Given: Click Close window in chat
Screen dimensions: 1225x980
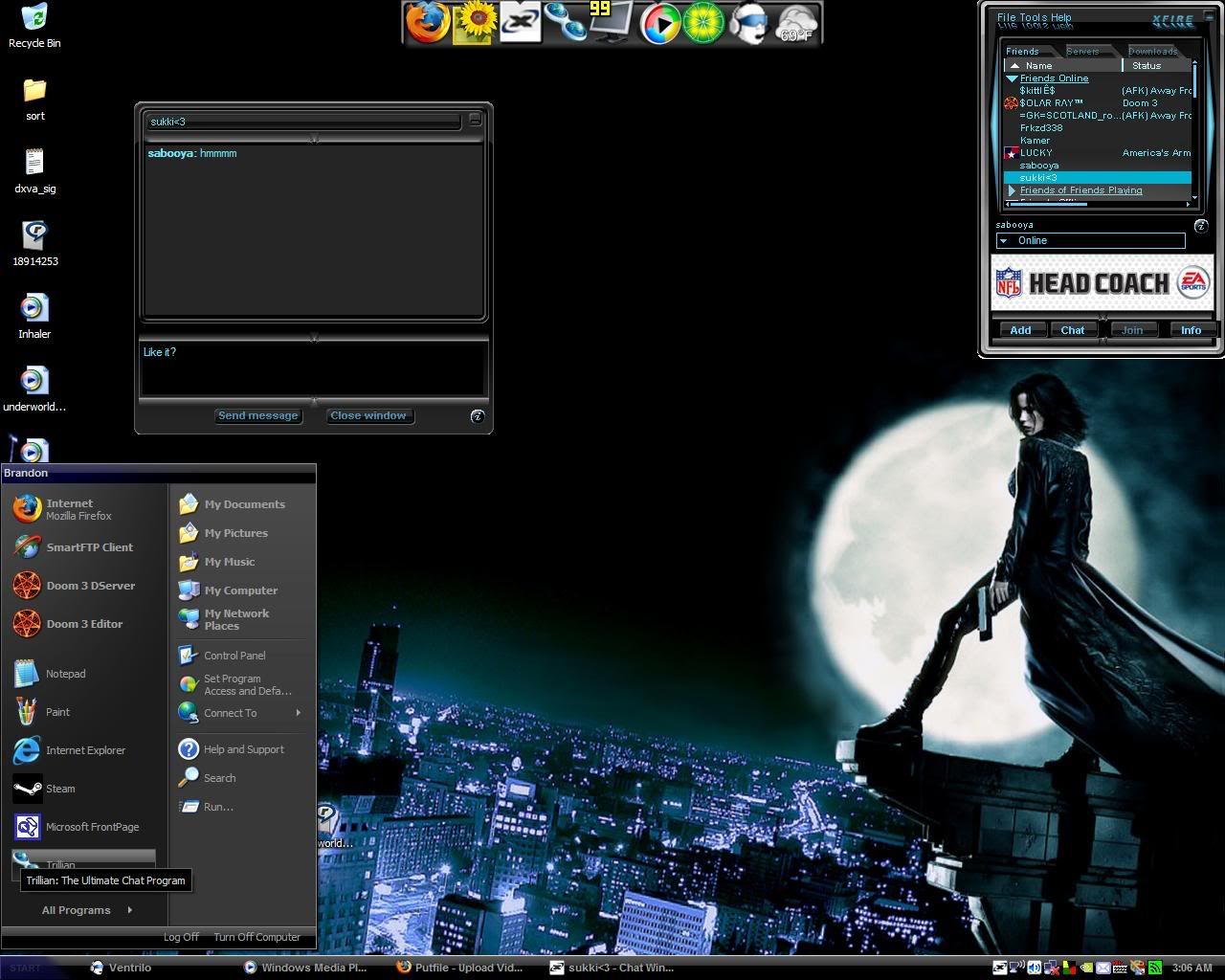Looking at the screenshot, I should point(368,415).
